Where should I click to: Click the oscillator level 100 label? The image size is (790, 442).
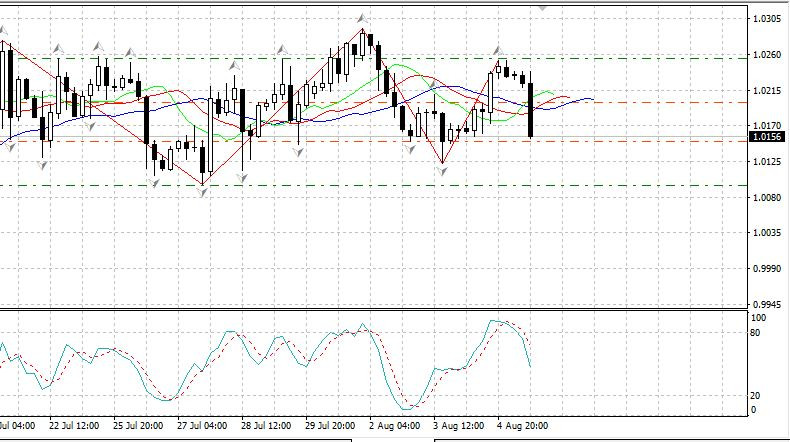(758, 318)
